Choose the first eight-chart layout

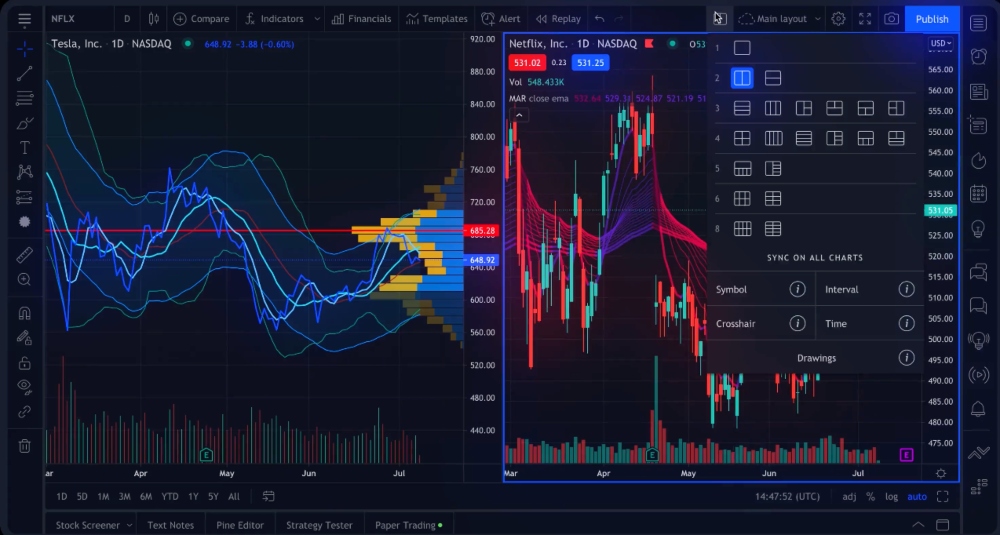(742, 229)
